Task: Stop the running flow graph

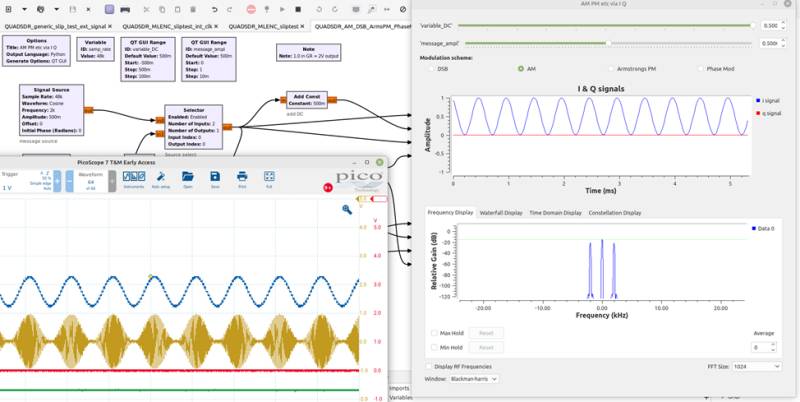Action: pyautogui.click(x=298, y=10)
